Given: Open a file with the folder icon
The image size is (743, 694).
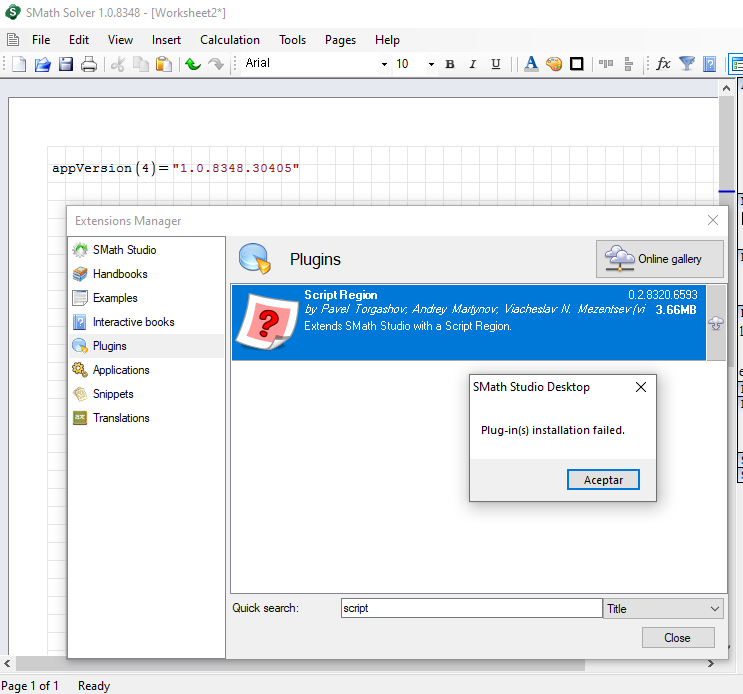Looking at the screenshot, I should click(42, 64).
